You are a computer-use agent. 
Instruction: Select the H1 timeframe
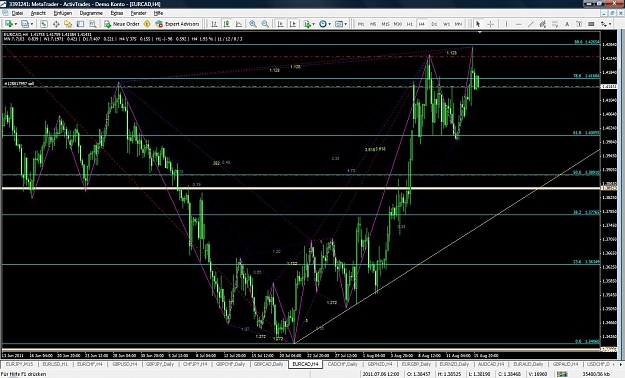(x=409, y=24)
